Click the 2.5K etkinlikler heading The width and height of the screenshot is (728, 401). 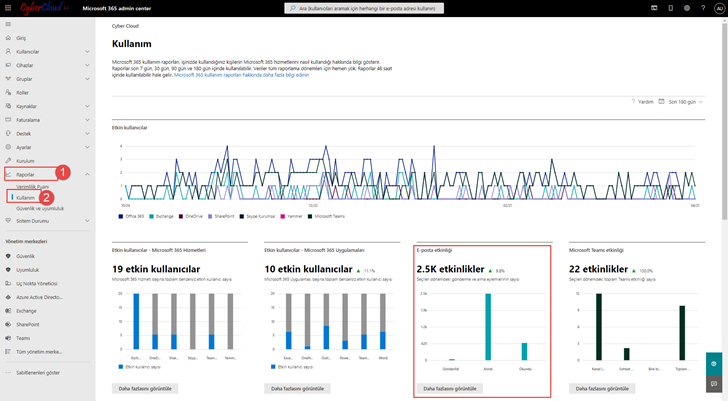tap(450, 269)
